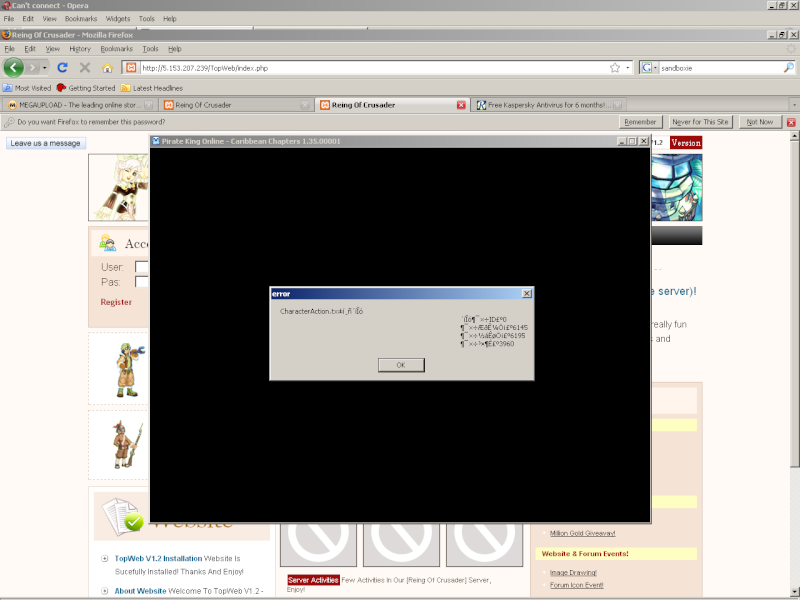Screen dimensions: 800x600
Task: Switch to first Reing Of Crusader tab
Action: pyautogui.click(x=236, y=105)
